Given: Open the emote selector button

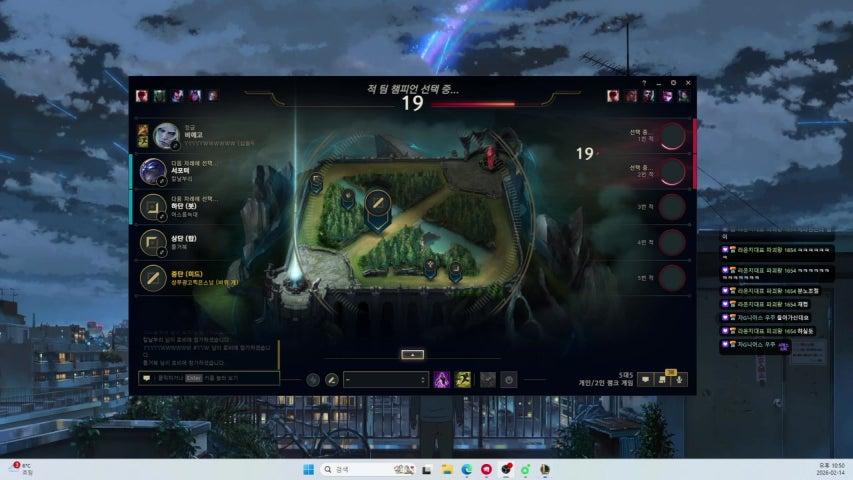Looking at the screenshot, I should point(509,380).
